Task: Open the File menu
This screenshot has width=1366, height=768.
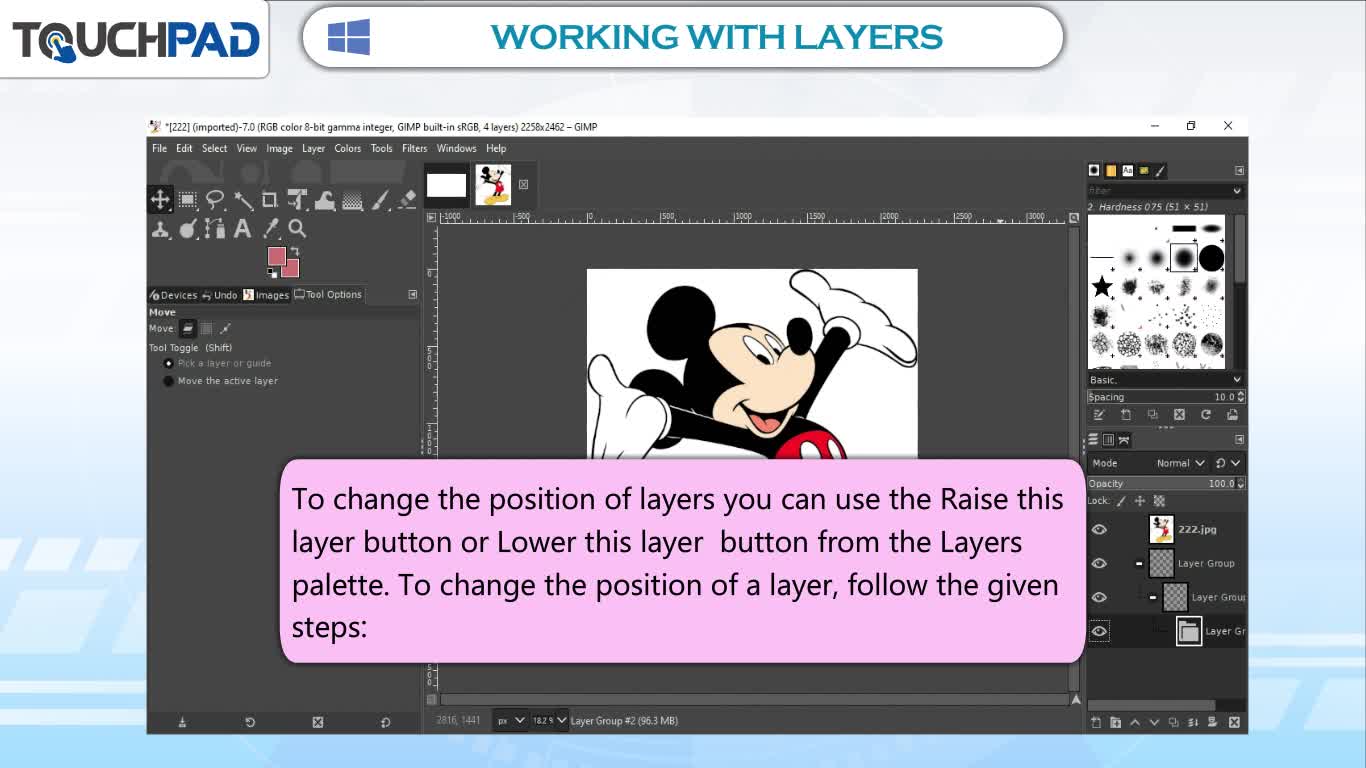Action: [159, 148]
